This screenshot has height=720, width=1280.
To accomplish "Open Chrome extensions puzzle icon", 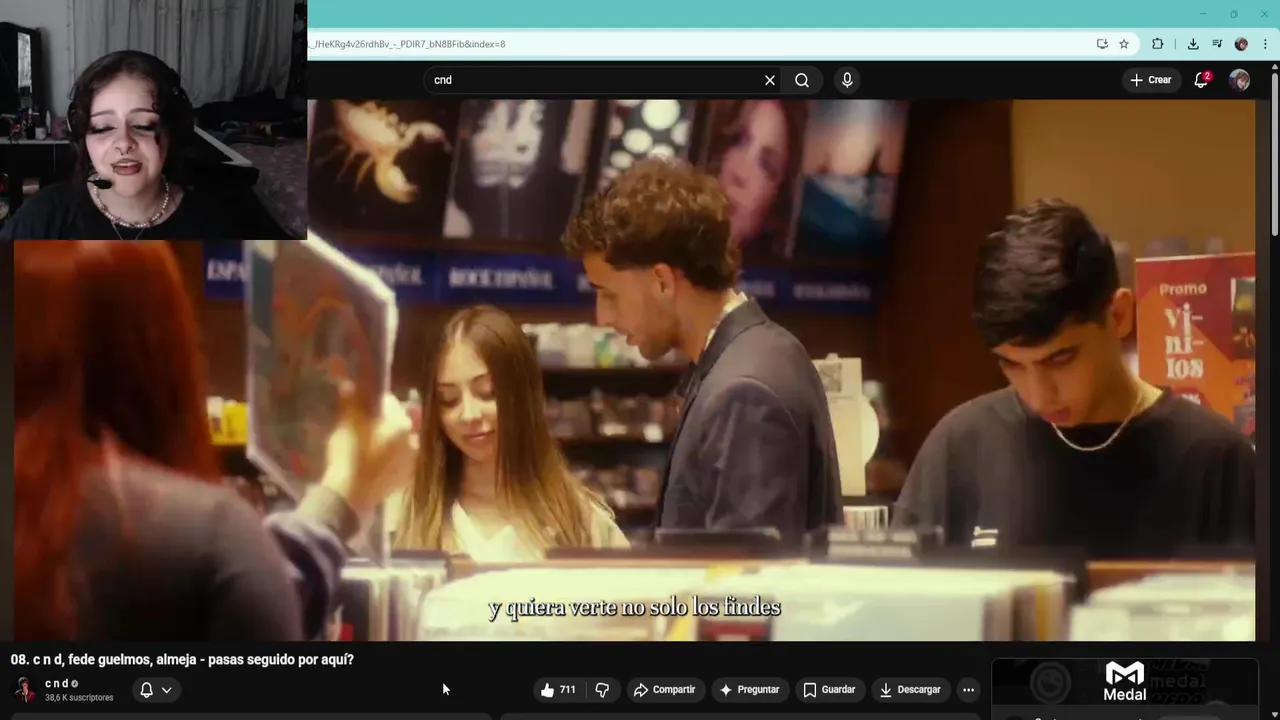I will pyautogui.click(x=1158, y=44).
